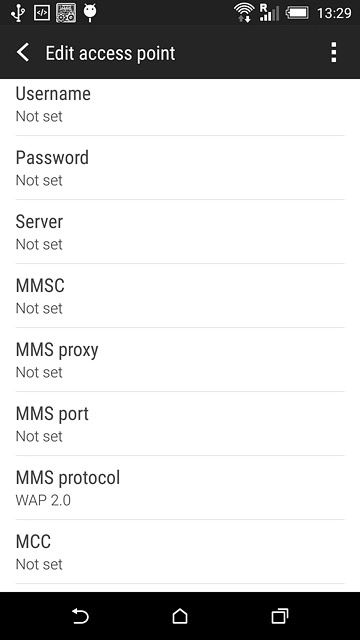Tap the QR code notification icon
Image resolution: width=360 pixels, height=640 pixels.
(x=66, y=13)
